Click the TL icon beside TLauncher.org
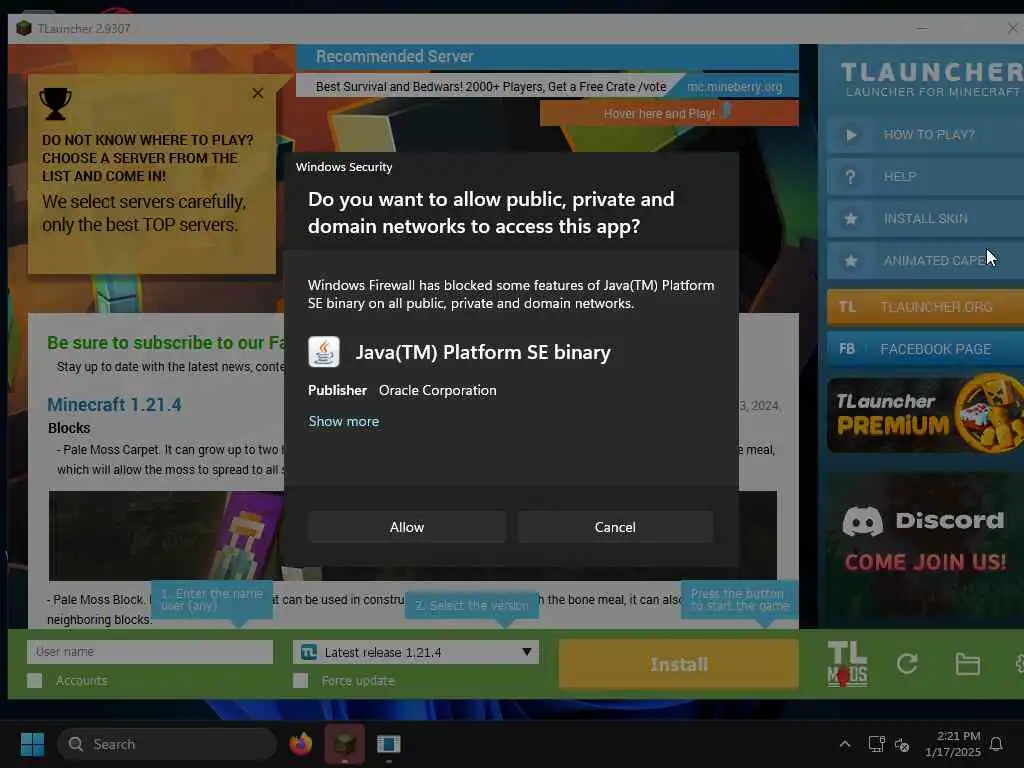The image size is (1024, 768). point(848,307)
